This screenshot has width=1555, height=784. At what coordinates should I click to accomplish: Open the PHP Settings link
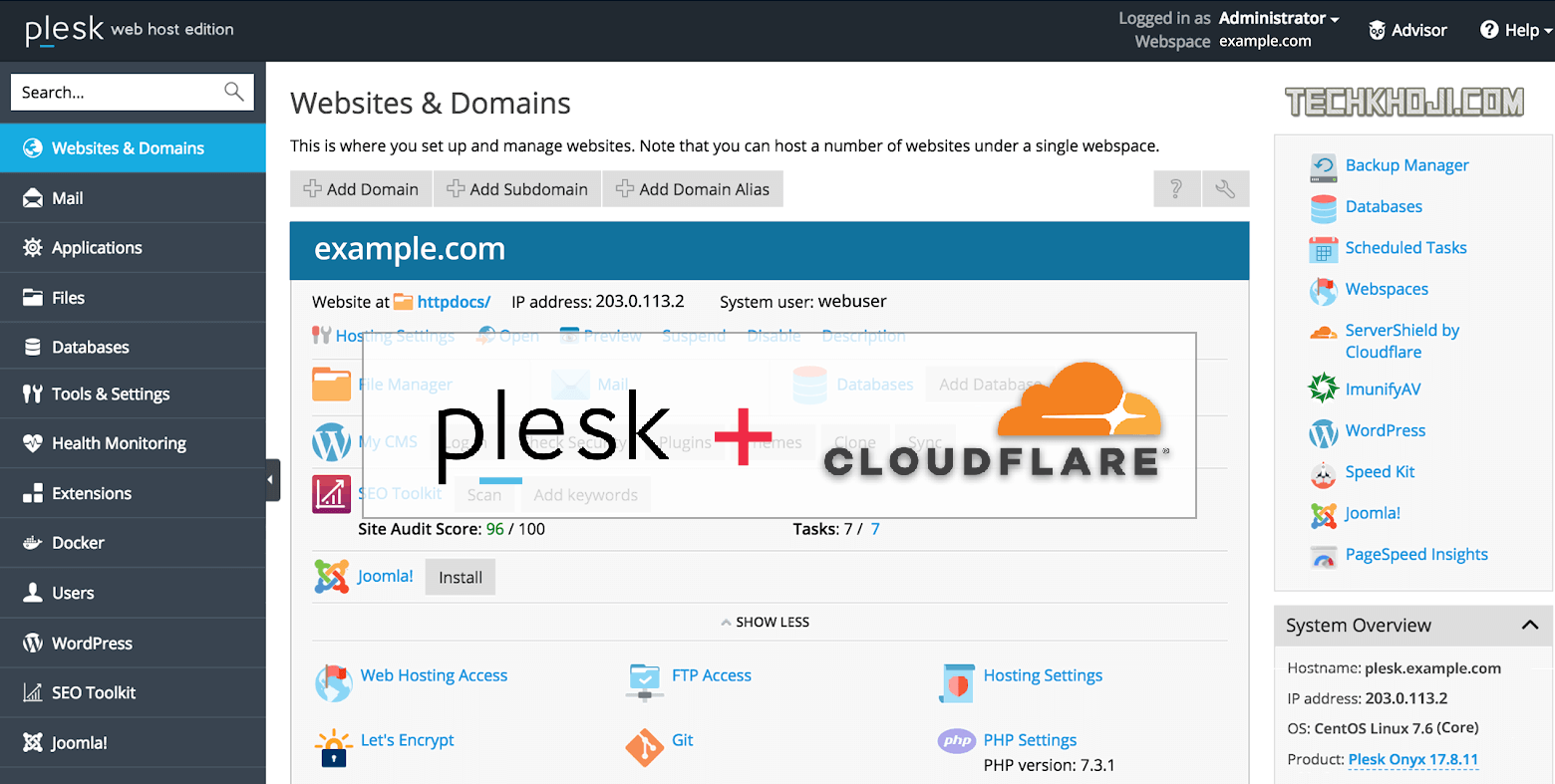pyautogui.click(x=1030, y=740)
